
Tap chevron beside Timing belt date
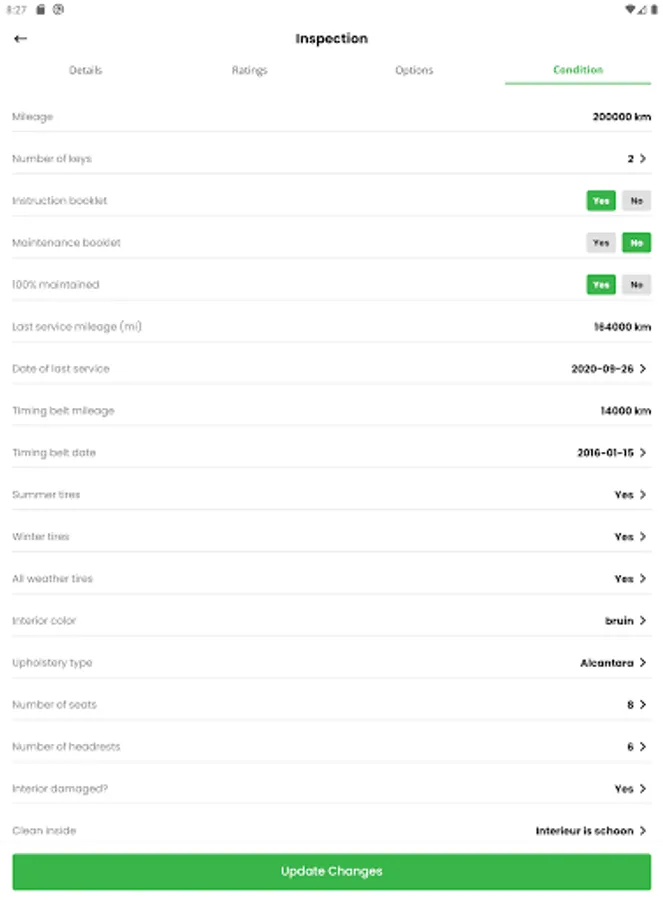(643, 453)
